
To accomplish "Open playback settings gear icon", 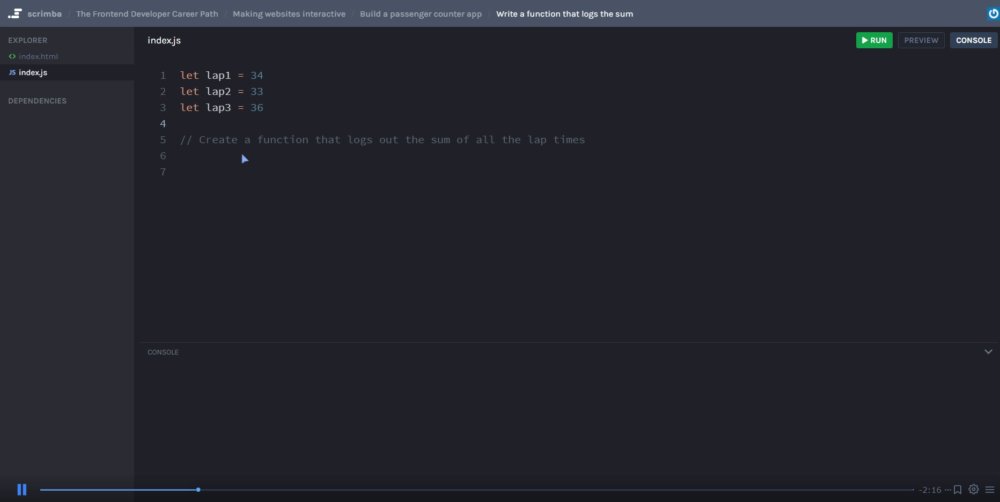I will pos(973,489).
